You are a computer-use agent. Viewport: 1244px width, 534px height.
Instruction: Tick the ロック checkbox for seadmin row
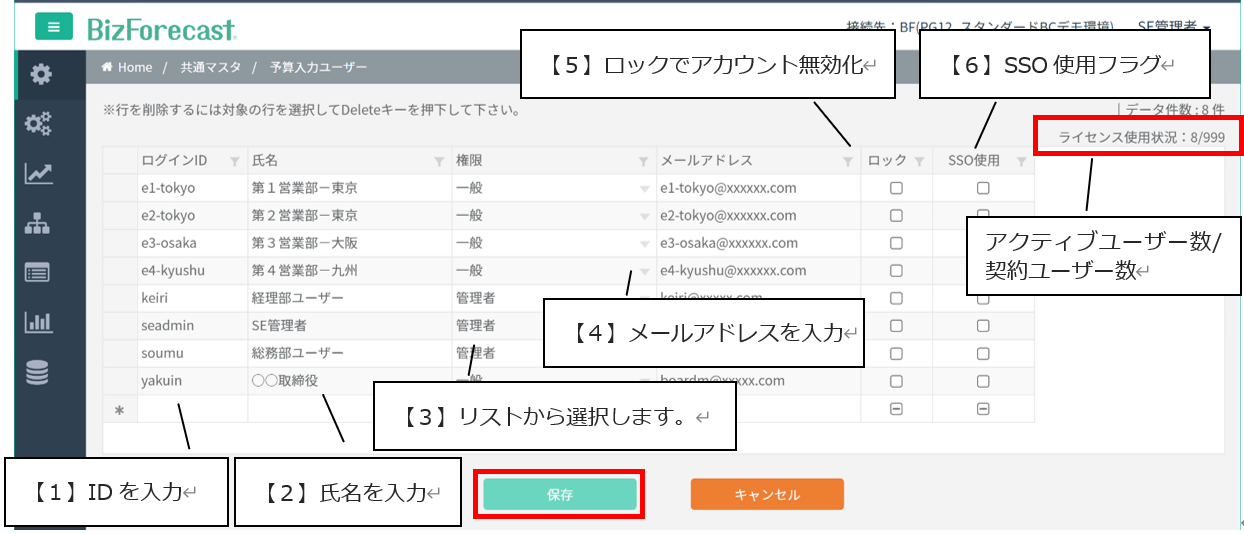coord(896,325)
